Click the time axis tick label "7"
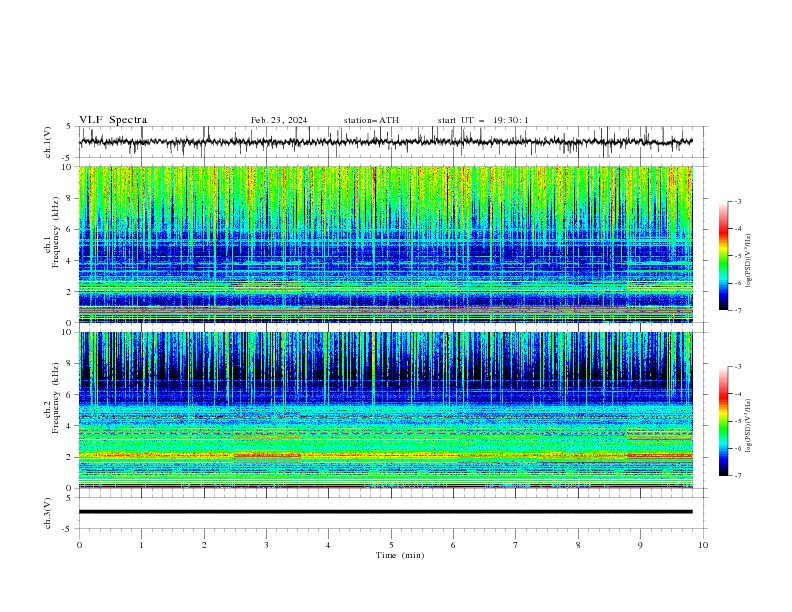The image size is (792, 612). coord(516,545)
